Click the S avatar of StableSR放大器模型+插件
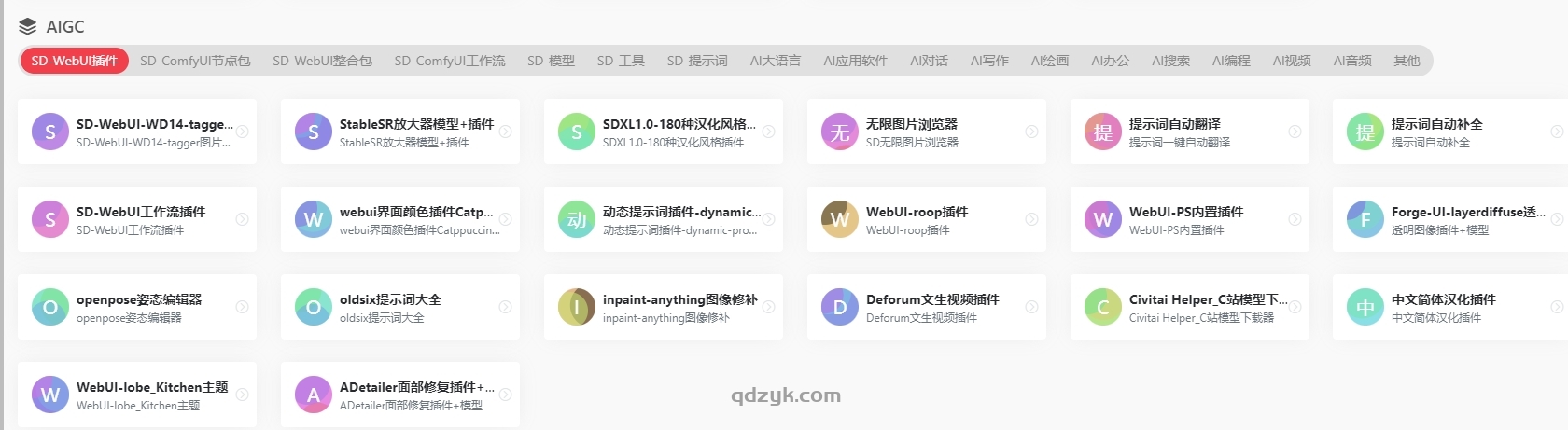The image size is (1568, 430). click(314, 132)
